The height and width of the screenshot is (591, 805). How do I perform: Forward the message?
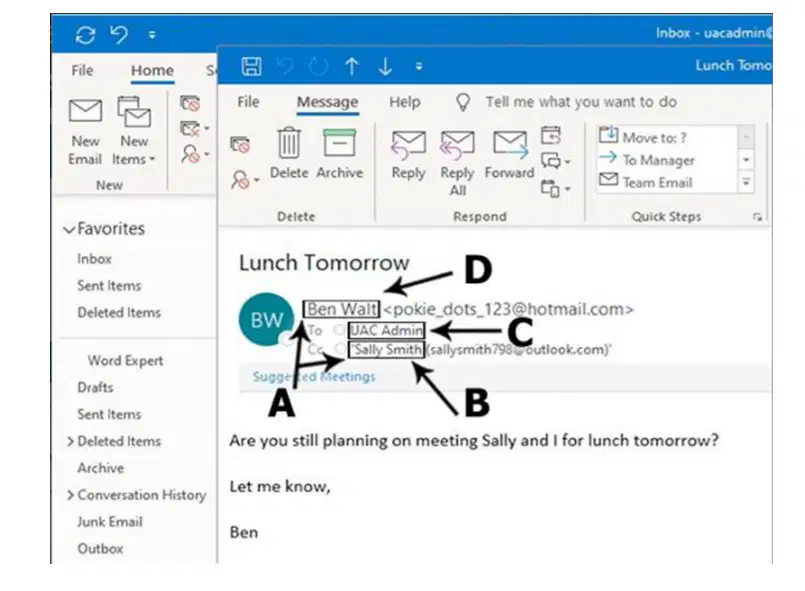tap(509, 155)
